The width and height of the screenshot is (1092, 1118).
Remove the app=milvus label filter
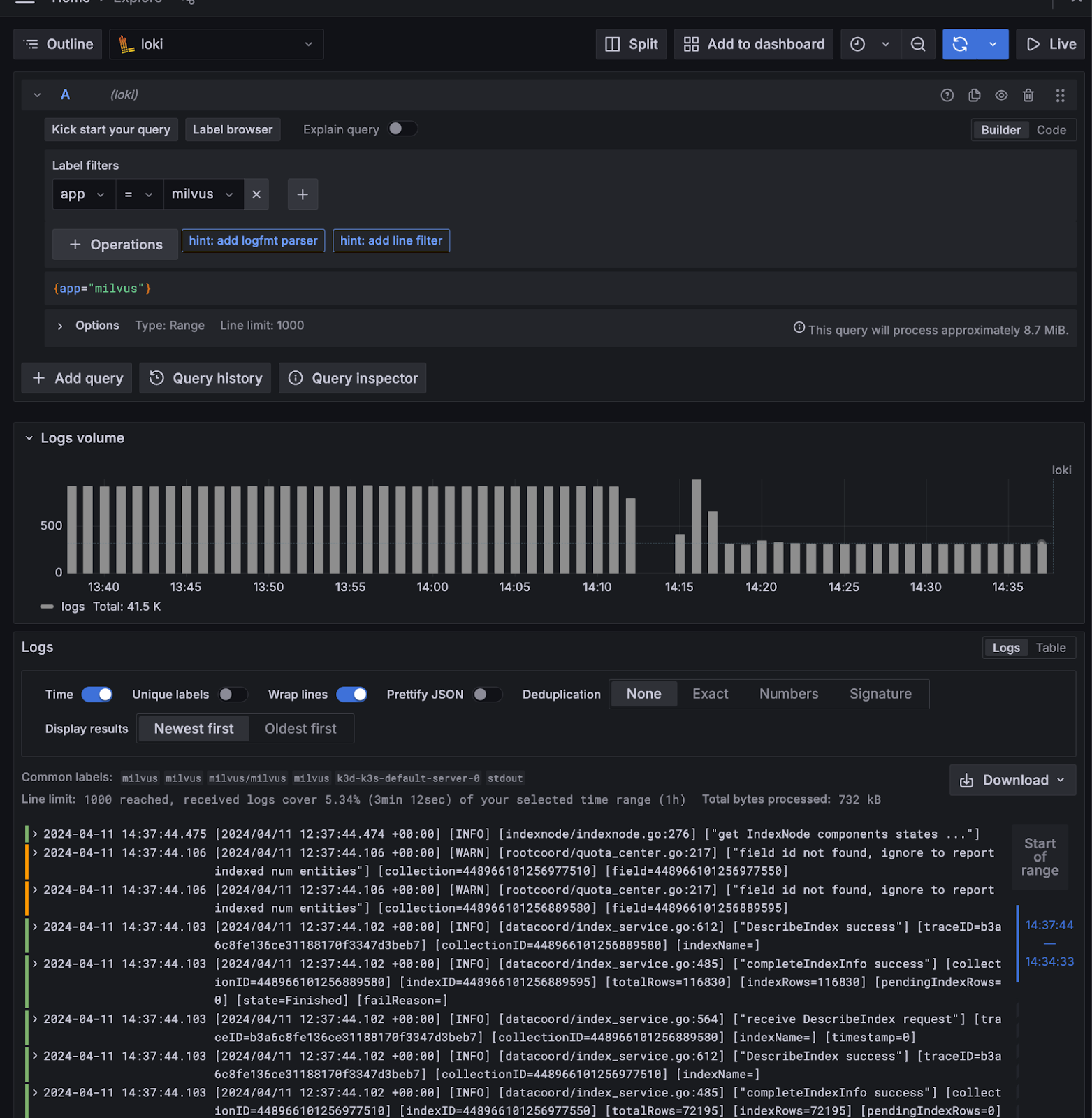[x=256, y=194]
